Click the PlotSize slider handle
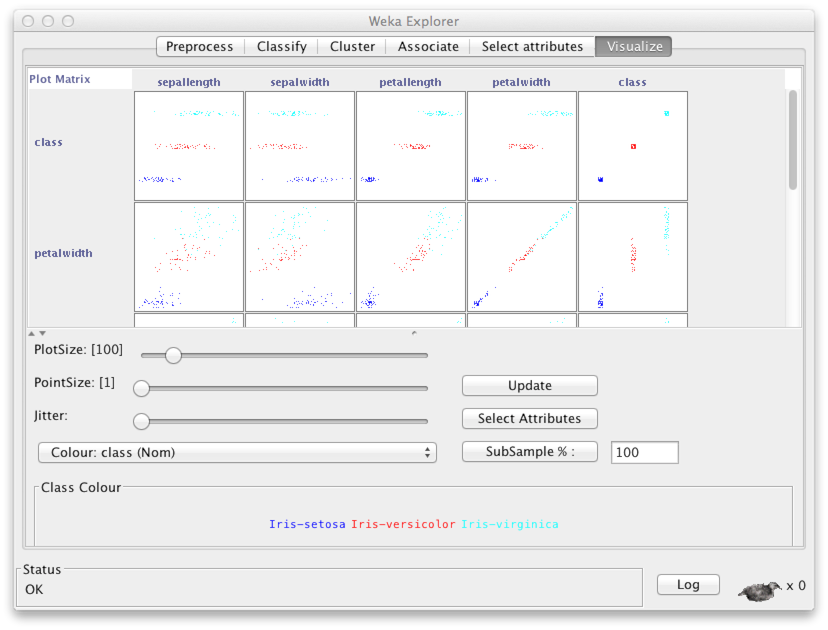 [173, 355]
